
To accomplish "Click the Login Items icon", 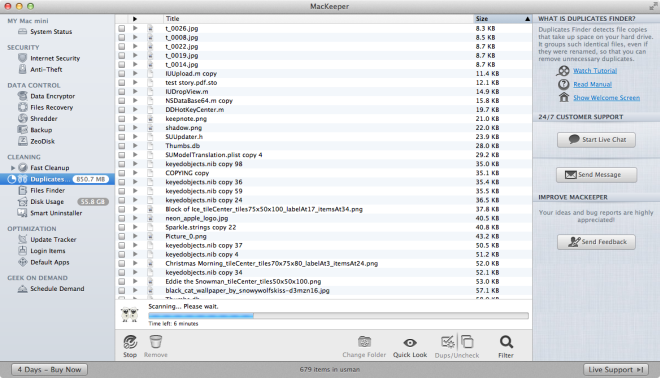I will [x=22, y=250].
